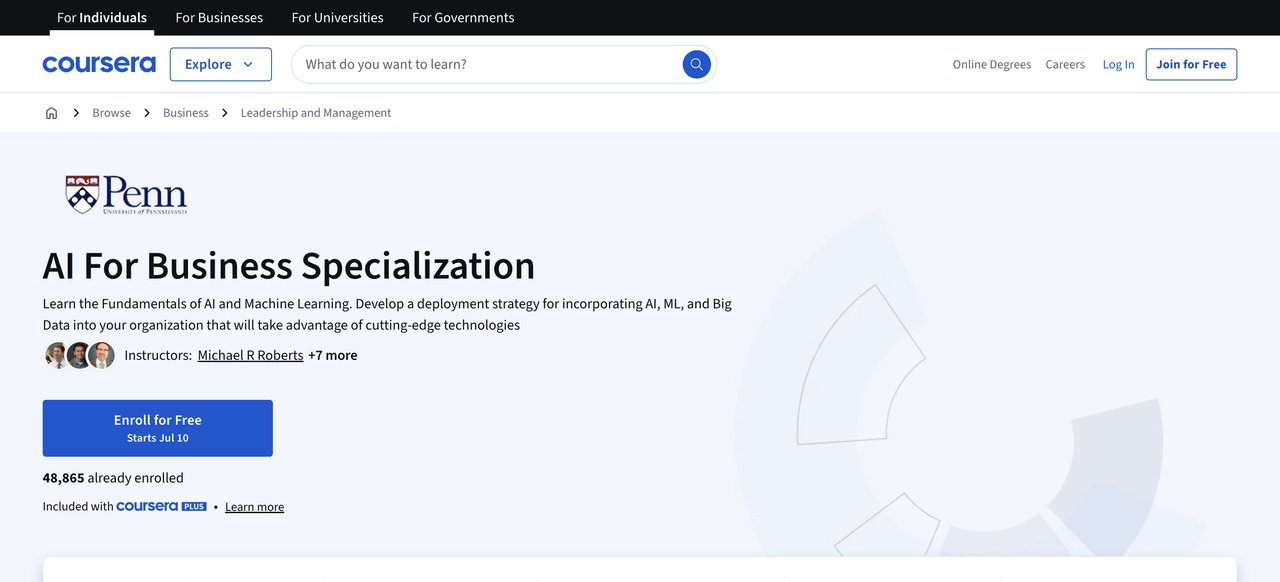Screen dimensions: 1280x582
Task: Open the Browse breadcrumb menu
Action: pos(110,112)
